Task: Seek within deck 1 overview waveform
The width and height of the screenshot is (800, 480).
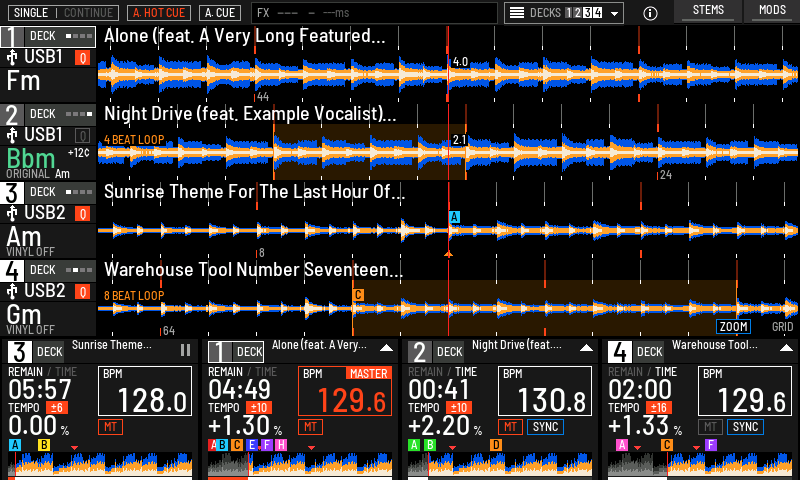Action: coord(300,465)
